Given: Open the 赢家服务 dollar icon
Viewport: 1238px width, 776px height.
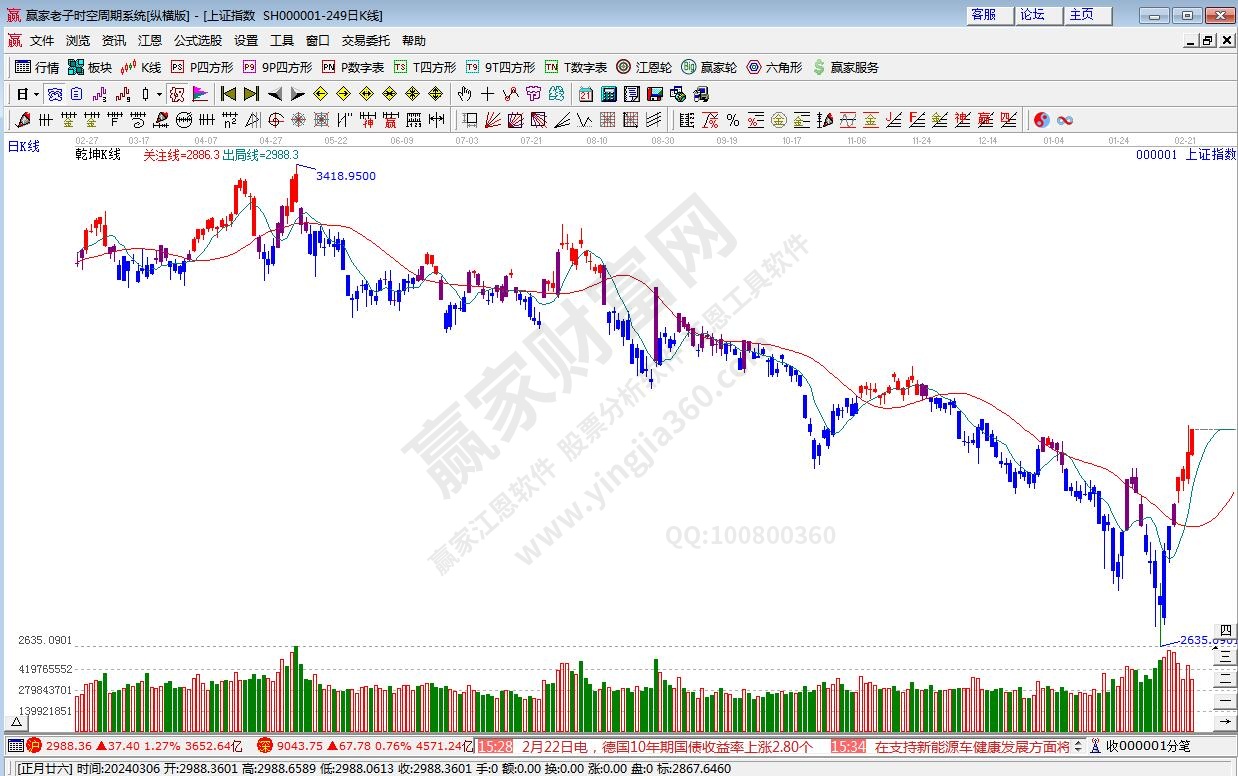Looking at the screenshot, I should (845, 67).
